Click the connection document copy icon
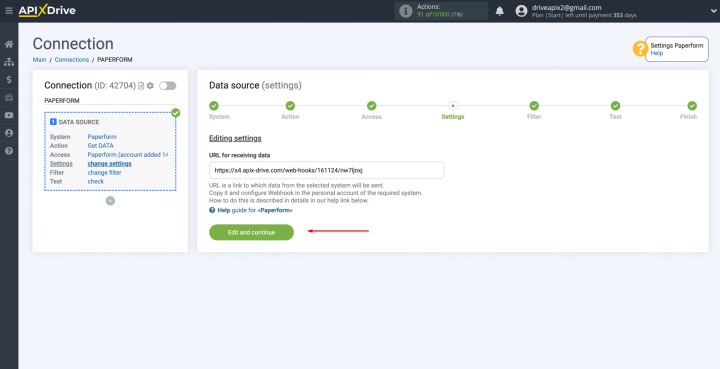This screenshot has height=369, width=720. tap(141, 86)
